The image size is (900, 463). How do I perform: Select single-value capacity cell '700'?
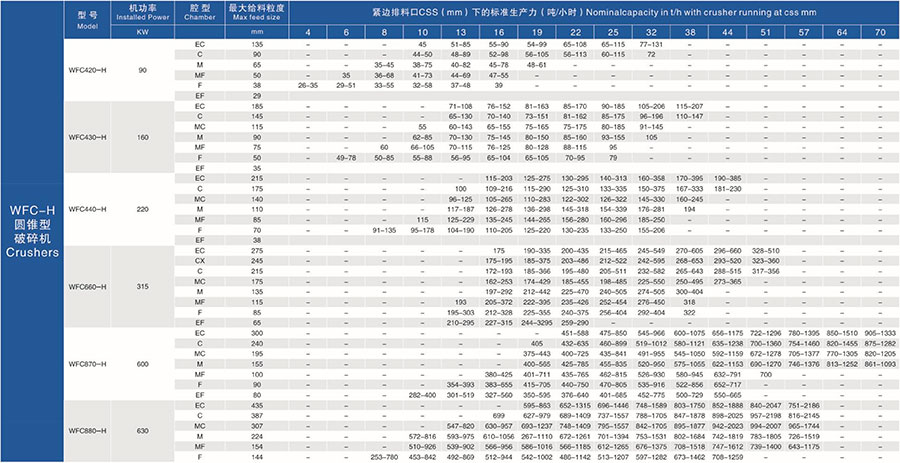coord(765,374)
